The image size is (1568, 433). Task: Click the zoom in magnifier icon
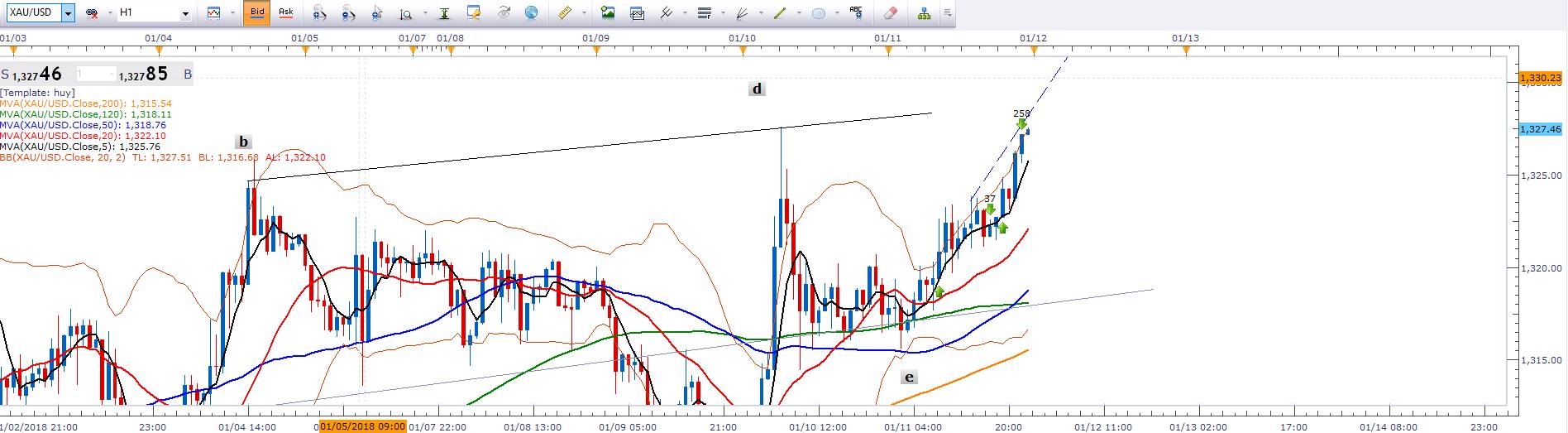[x=319, y=13]
